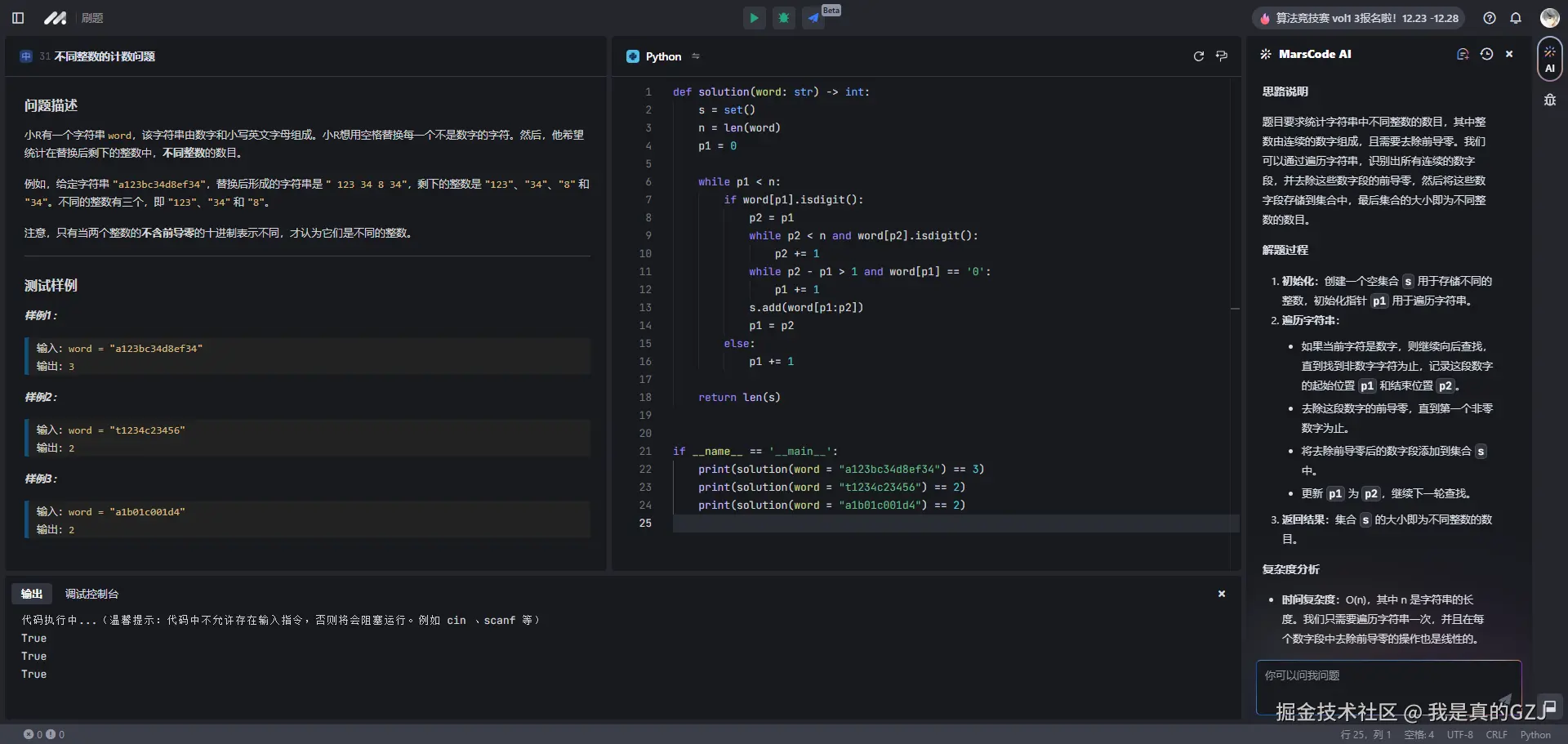1568x744 pixels.
Task: Switch to the 调试控制台 tab
Action: [x=91, y=594]
